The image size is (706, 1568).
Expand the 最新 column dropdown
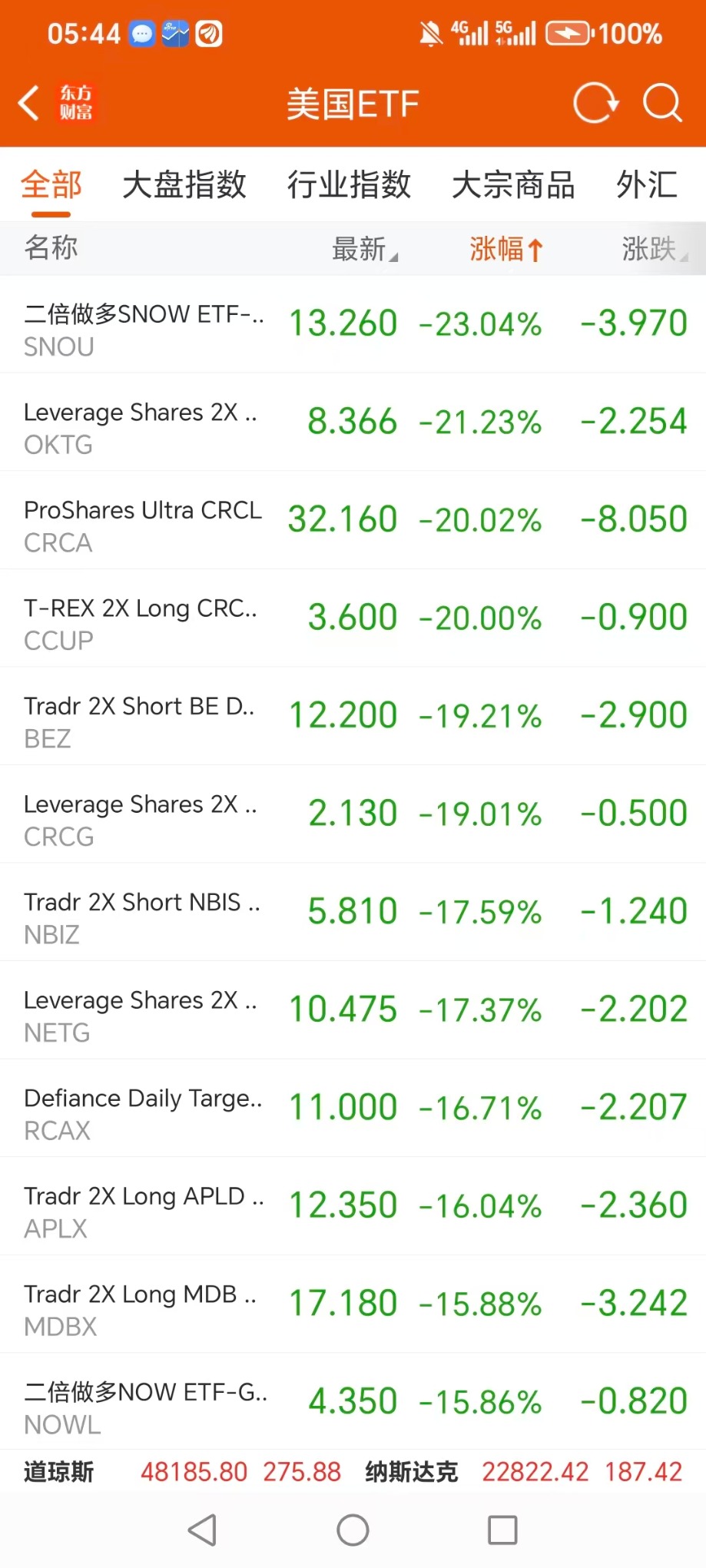coord(364,249)
